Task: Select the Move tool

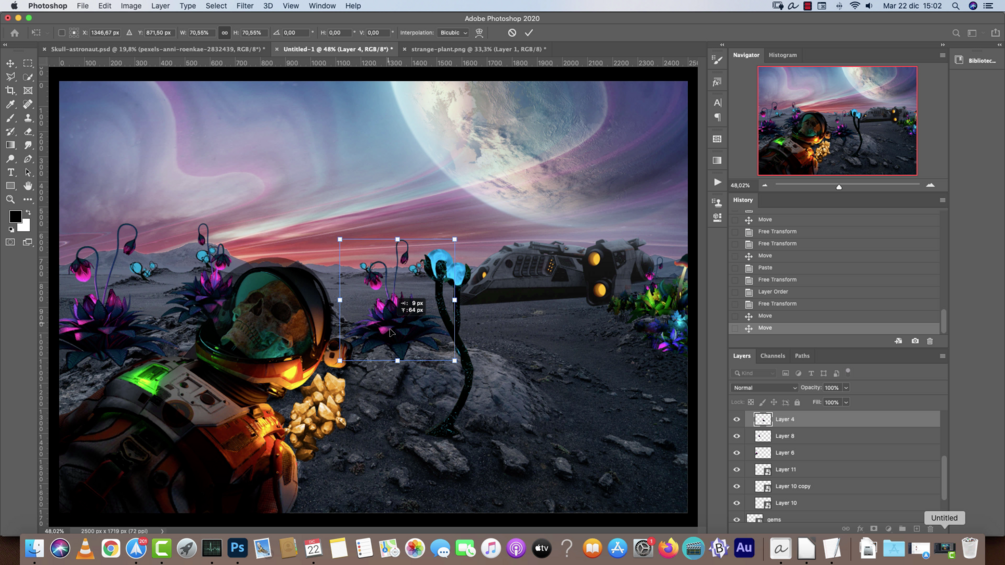Action: (x=10, y=63)
